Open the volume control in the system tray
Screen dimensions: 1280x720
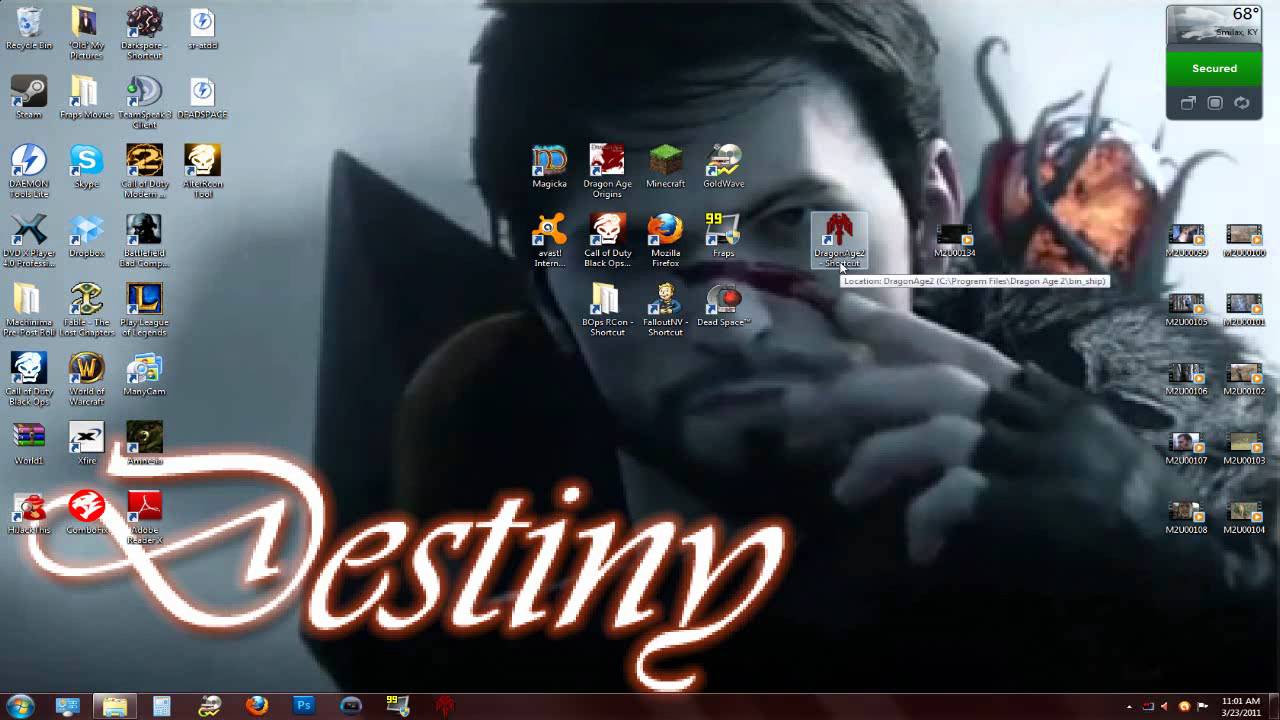(x=1165, y=705)
